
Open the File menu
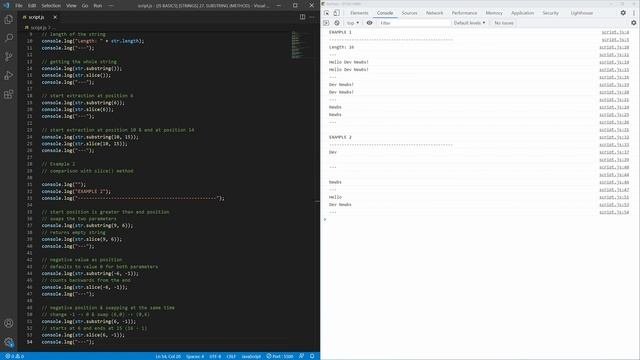tap(19, 6)
